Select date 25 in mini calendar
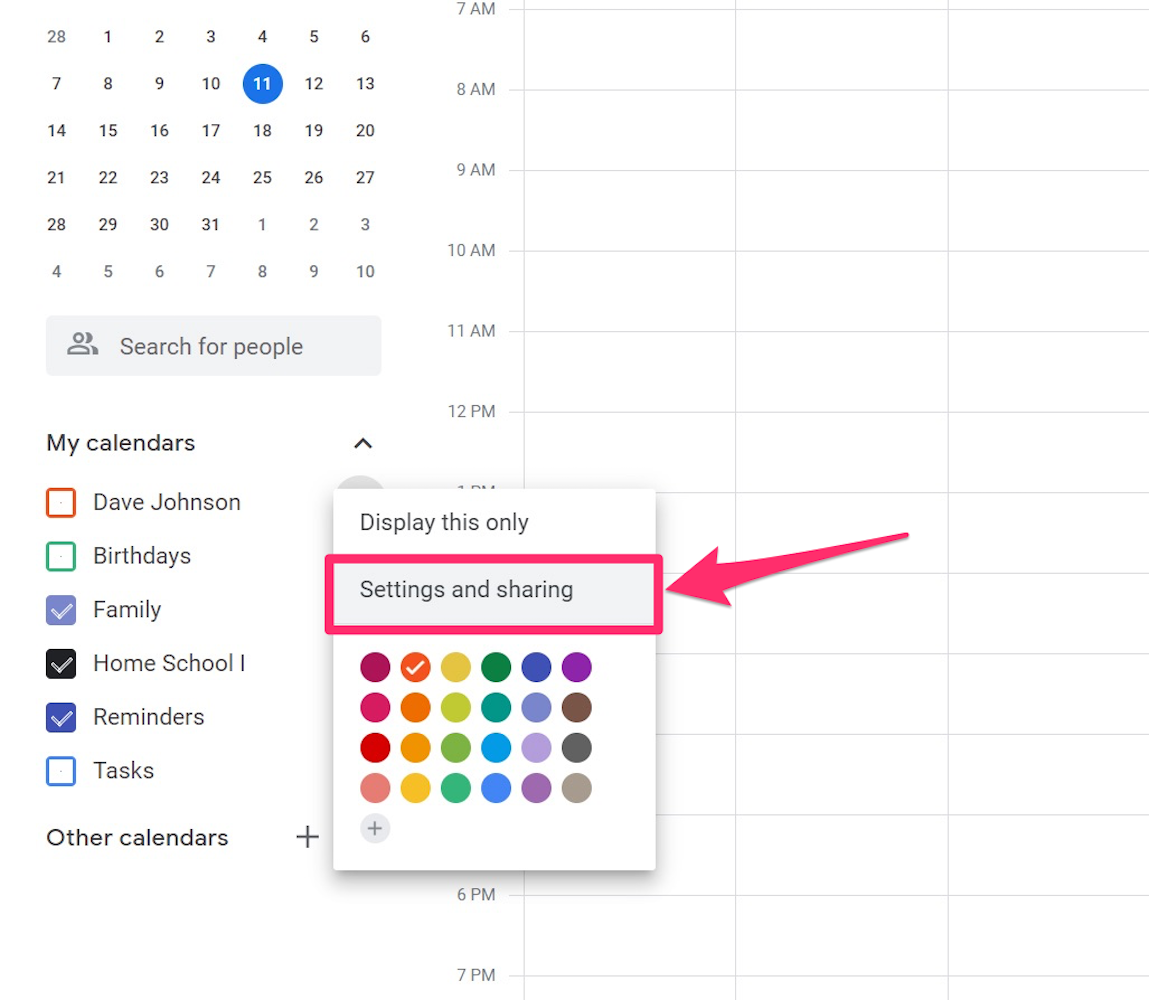 [262, 177]
